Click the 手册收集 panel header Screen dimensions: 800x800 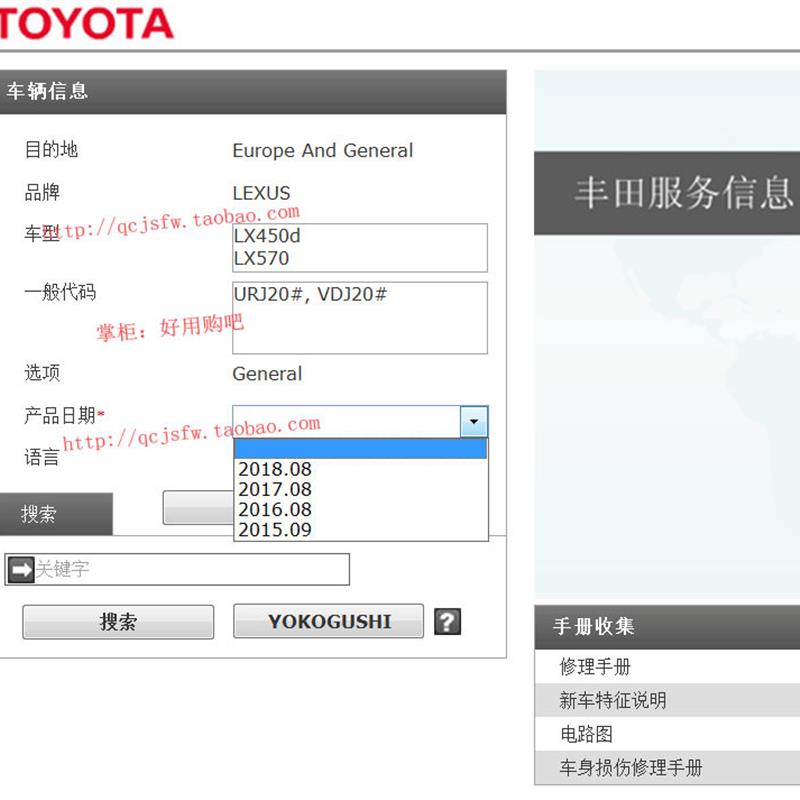click(667, 627)
